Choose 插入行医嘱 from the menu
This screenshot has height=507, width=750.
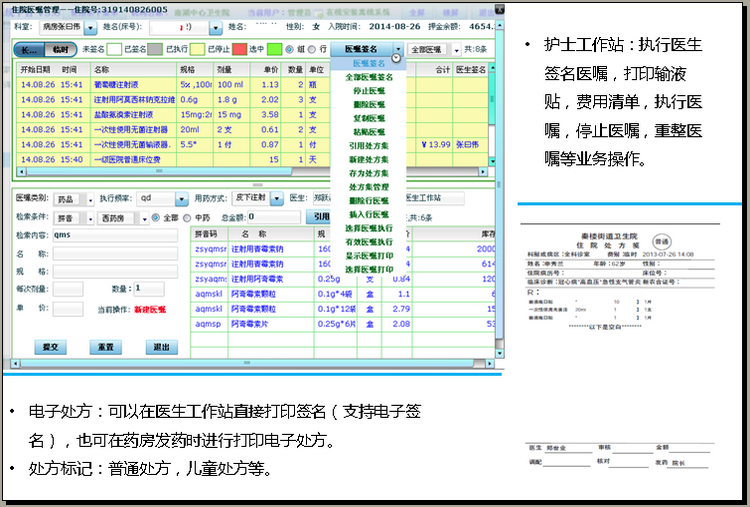369,215
